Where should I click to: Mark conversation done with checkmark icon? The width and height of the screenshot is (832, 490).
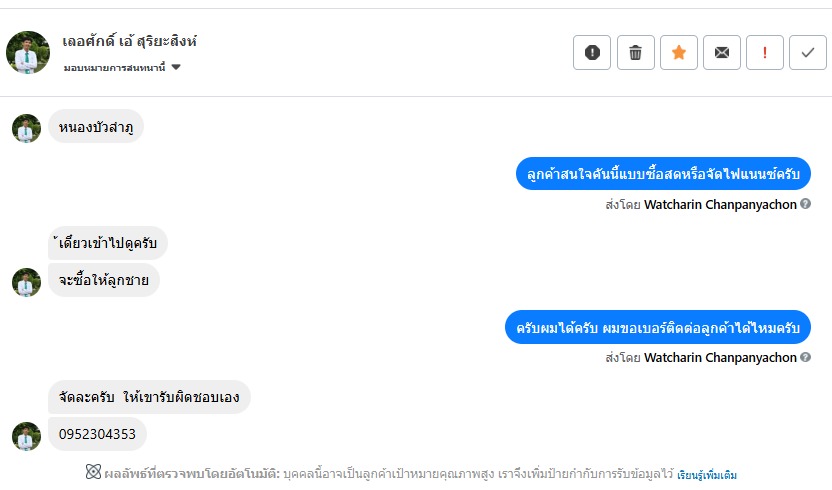coord(808,52)
